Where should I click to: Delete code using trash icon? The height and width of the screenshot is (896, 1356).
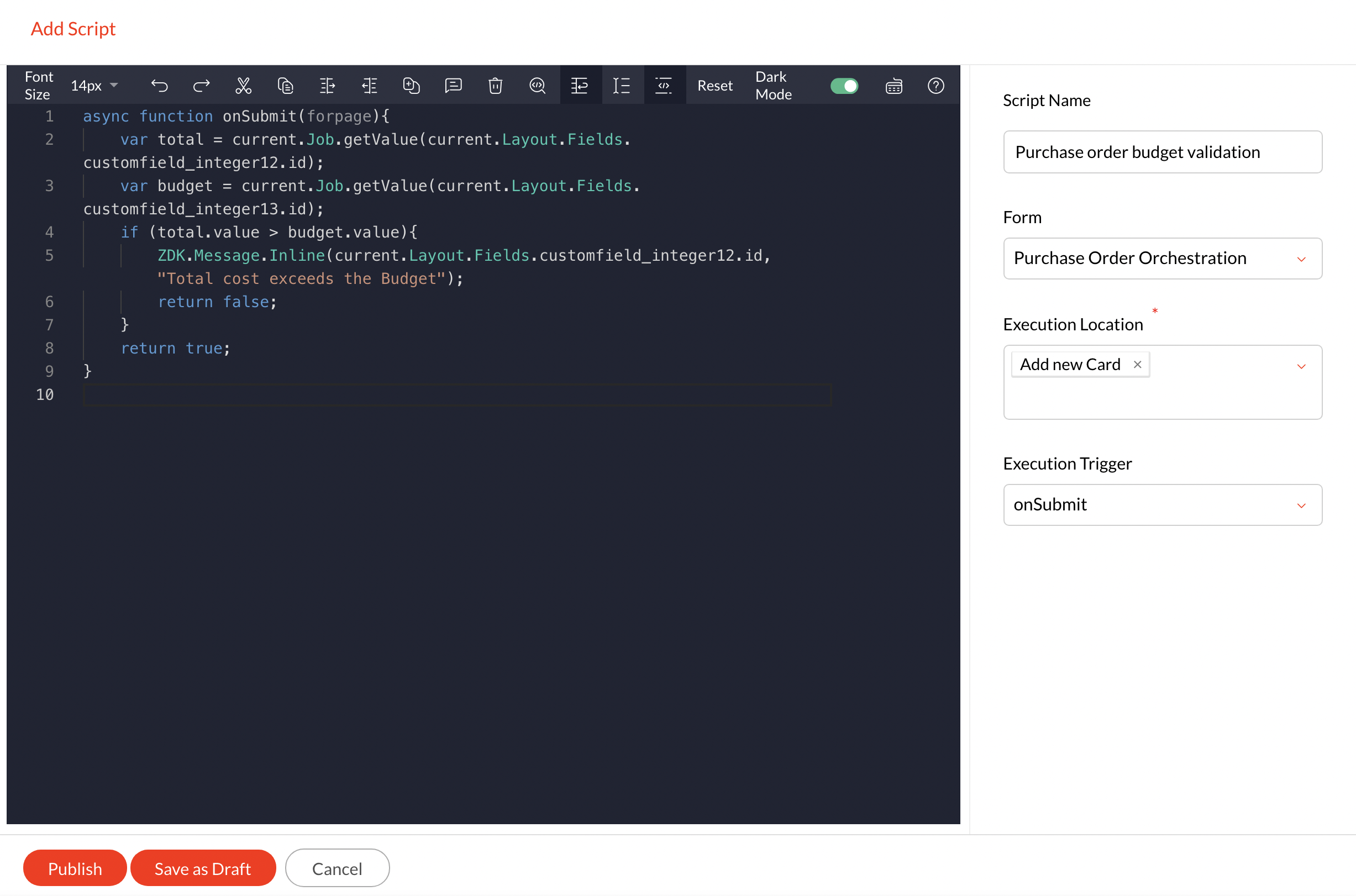496,86
